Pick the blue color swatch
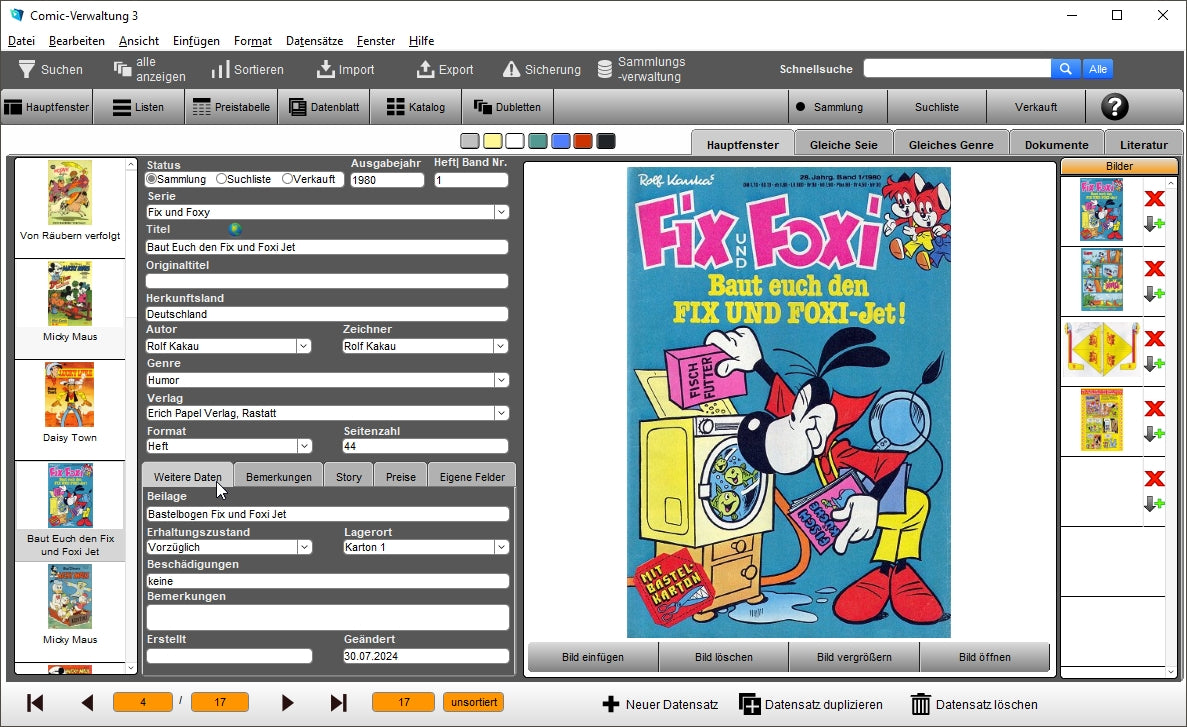The height and width of the screenshot is (727, 1187). point(561,141)
